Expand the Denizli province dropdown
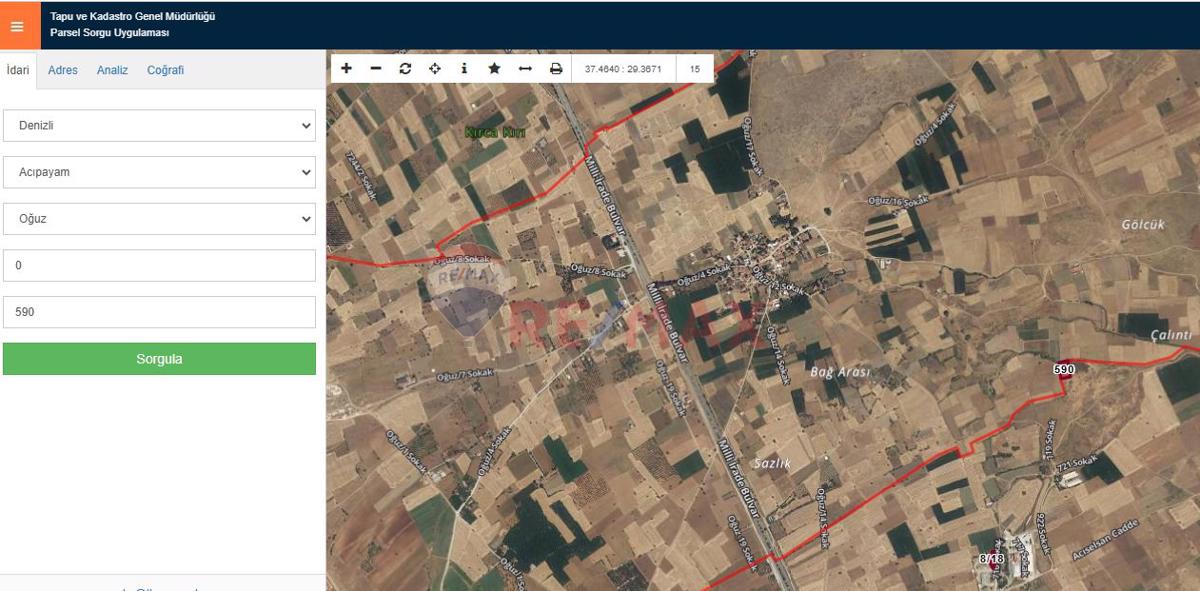The width and height of the screenshot is (1200, 591). coord(159,126)
